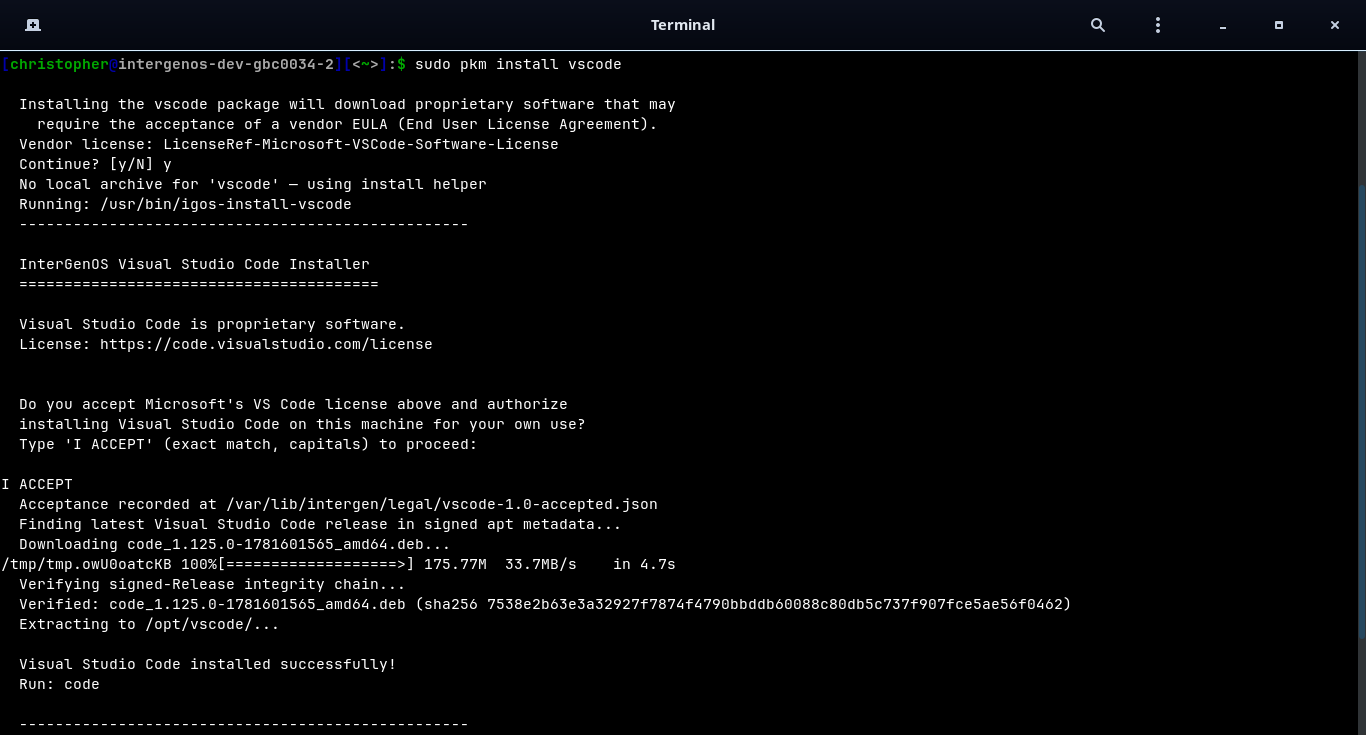
Task: Click the "installing Visual Studio Code on this machine" line
Action: 302,424
